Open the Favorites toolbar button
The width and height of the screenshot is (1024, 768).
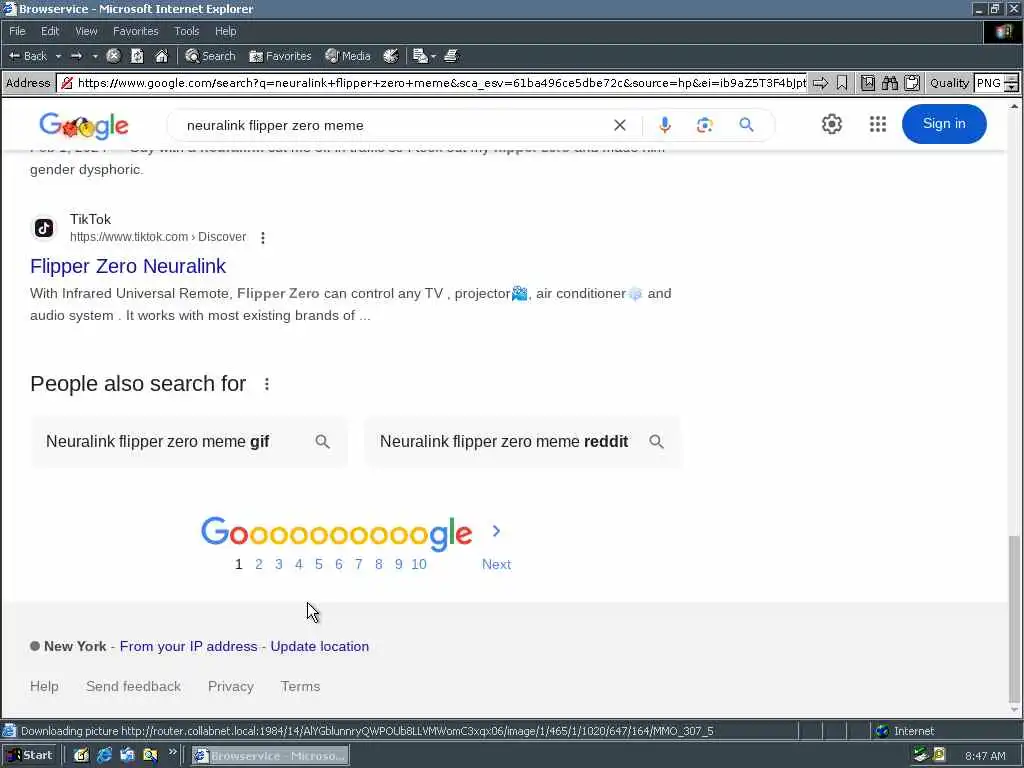[280, 56]
